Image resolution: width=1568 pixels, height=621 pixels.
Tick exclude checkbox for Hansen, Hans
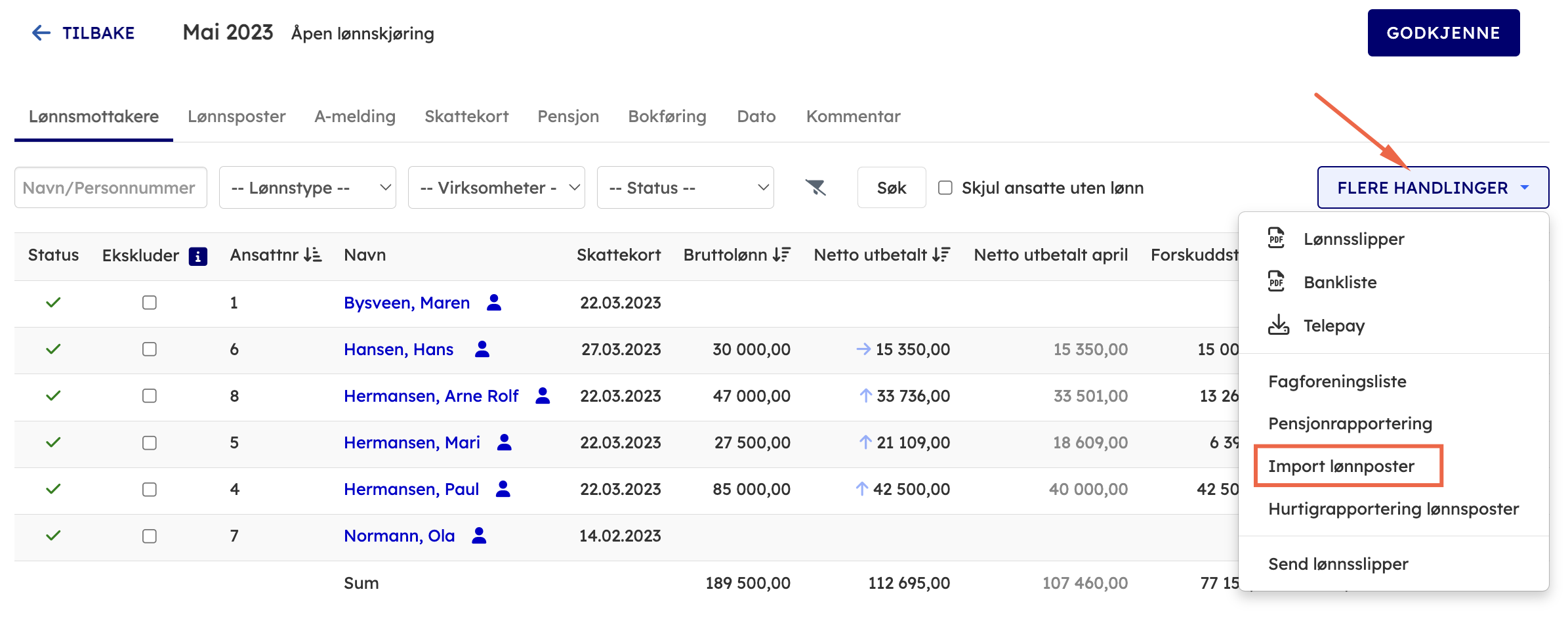pos(150,349)
